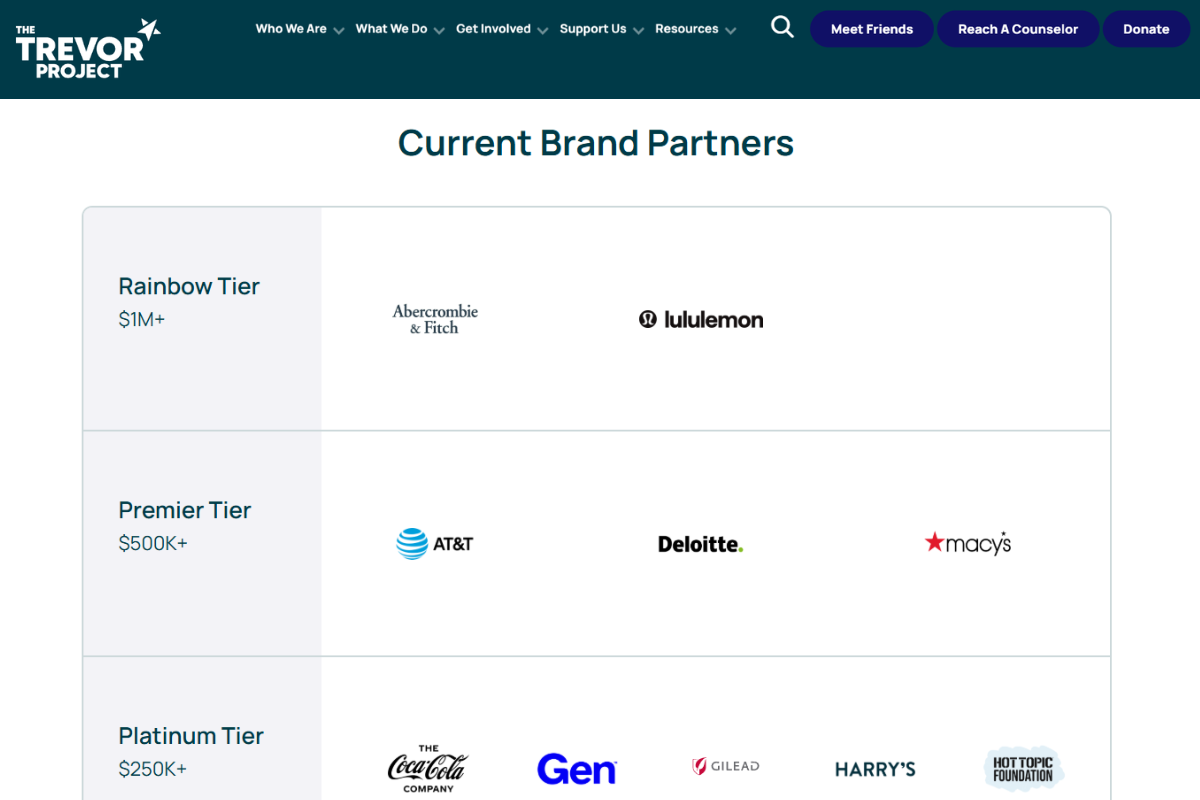Click the Abercrombie & Fitch logo
1200x800 pixels.
(435, 317)
